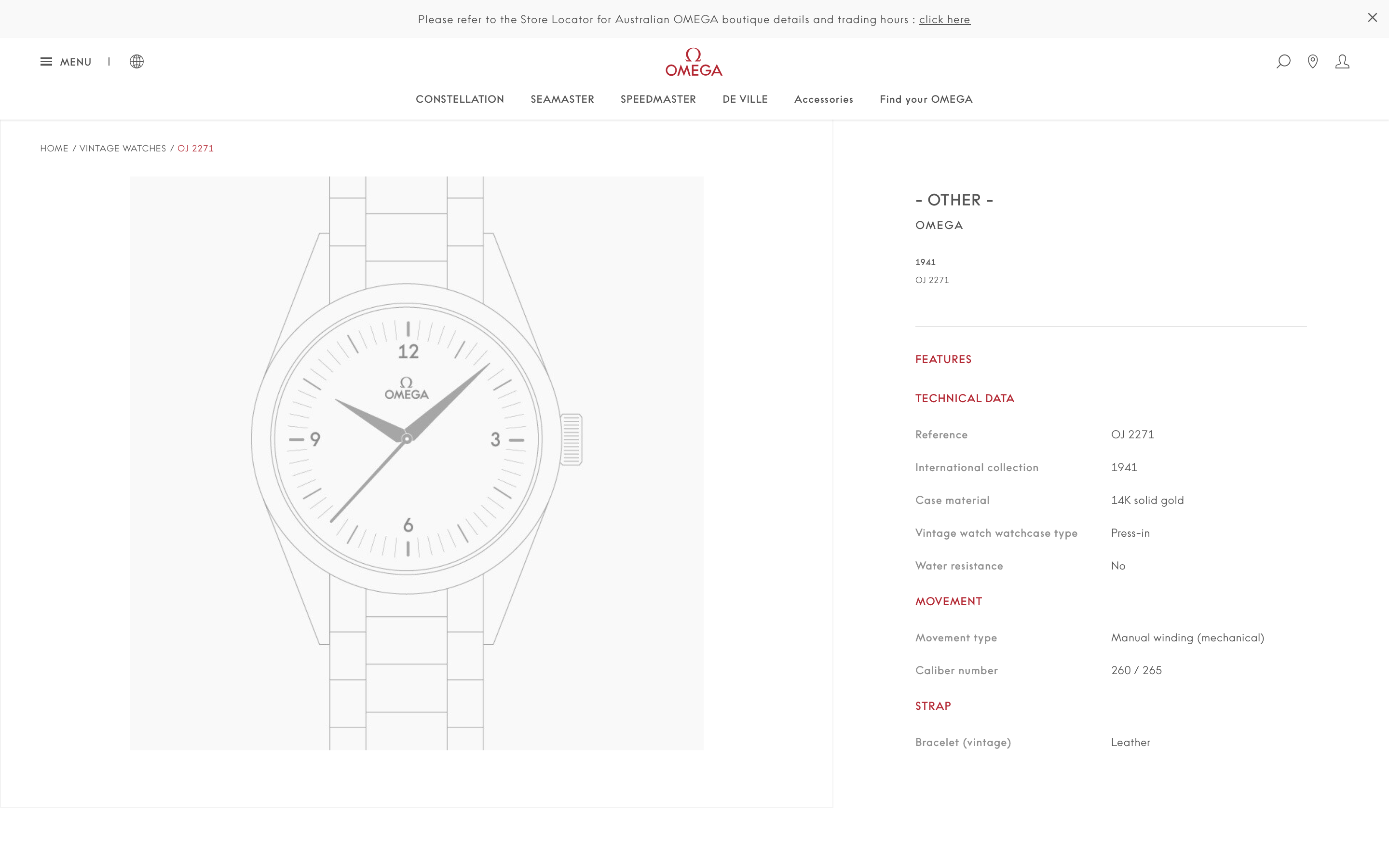Click the OMEGA logo at top center
Viewport: 1389px width, 868px height.
point(694,63)
